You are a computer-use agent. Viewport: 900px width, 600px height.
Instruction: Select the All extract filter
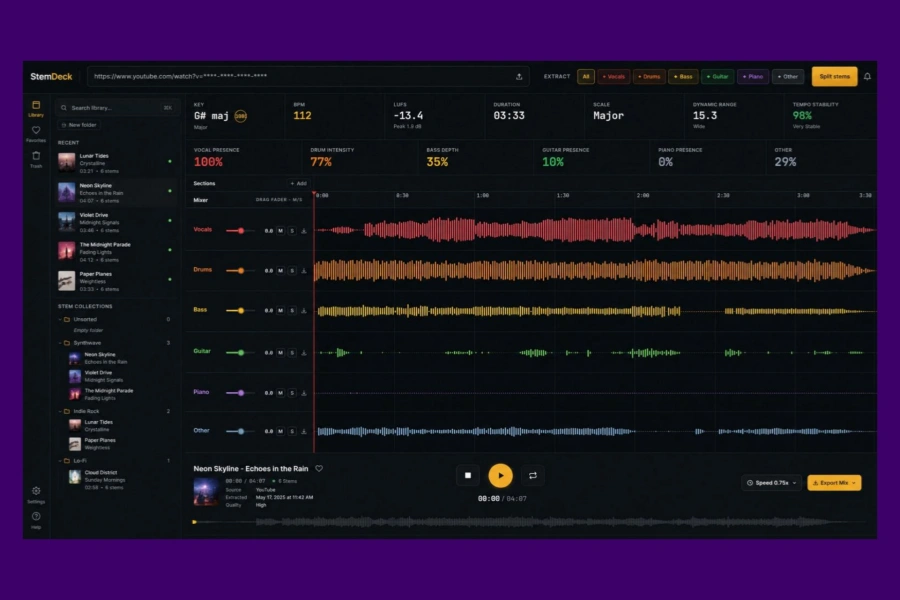585,76
